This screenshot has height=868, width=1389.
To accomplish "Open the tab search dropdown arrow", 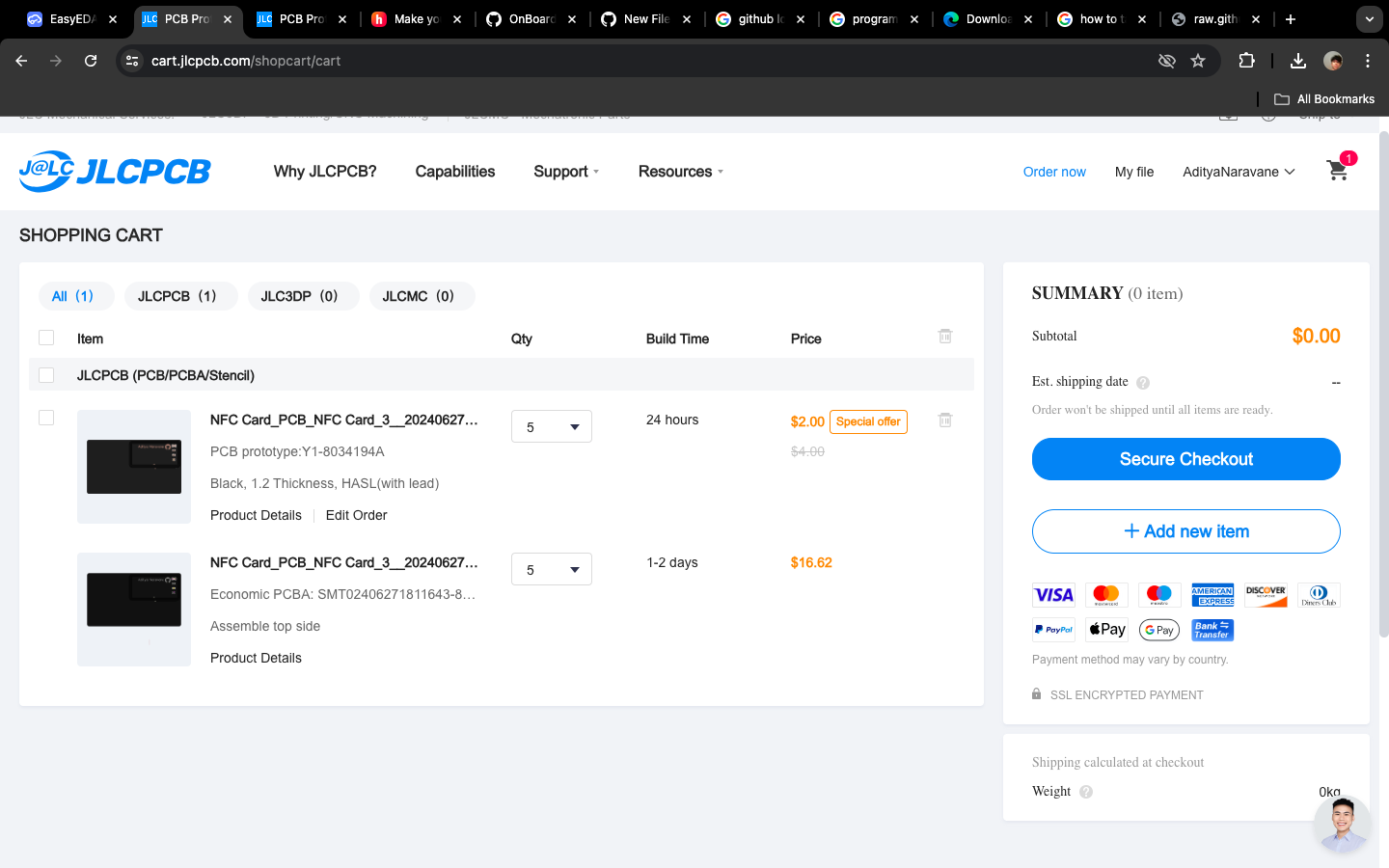I will pos(1369,19).
